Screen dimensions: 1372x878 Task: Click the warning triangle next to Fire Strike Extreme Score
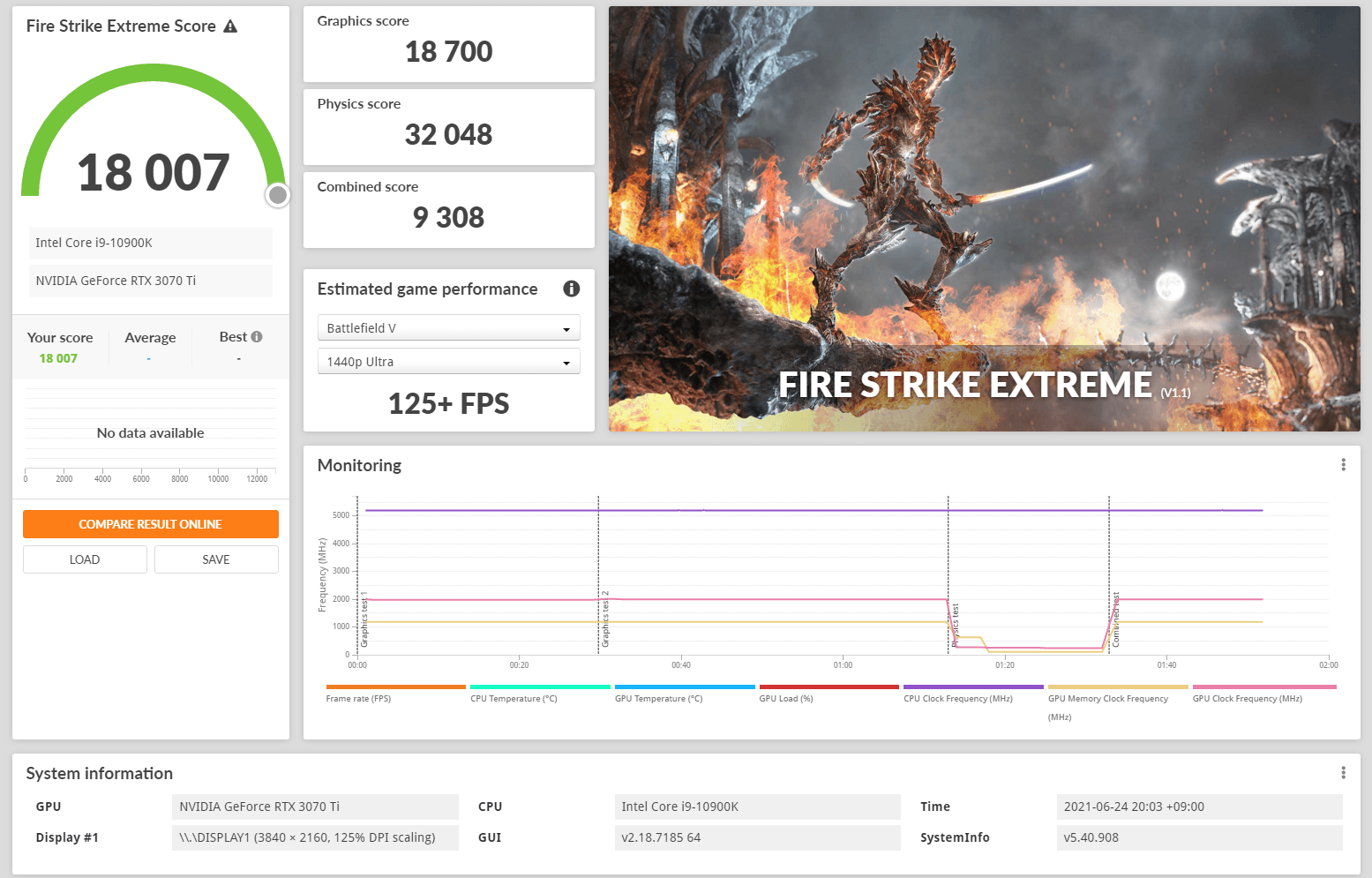pyautogui.click(x=230, y=26)
